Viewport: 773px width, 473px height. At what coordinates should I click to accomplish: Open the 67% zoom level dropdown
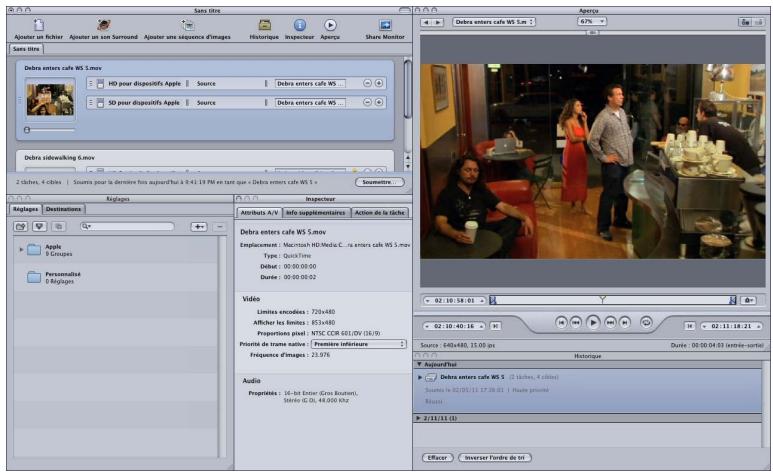pyautogui.click(x=591, y=21)
